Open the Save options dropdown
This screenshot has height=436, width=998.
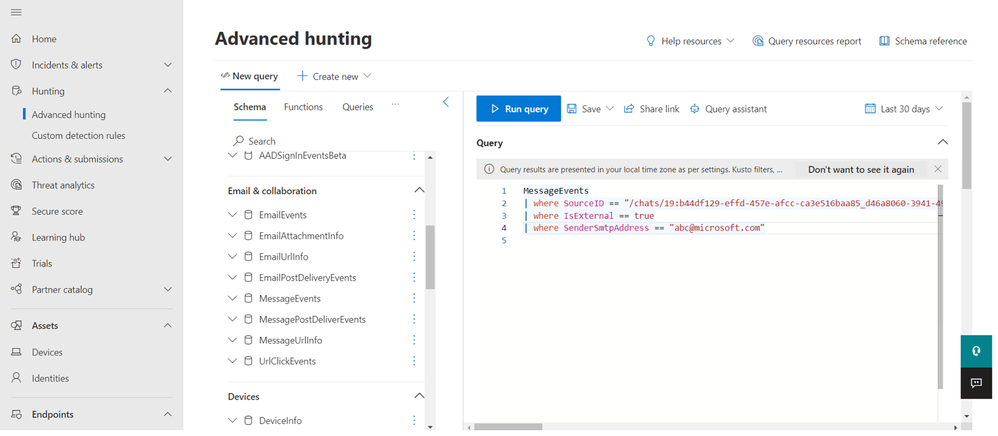tap(610, 109)
